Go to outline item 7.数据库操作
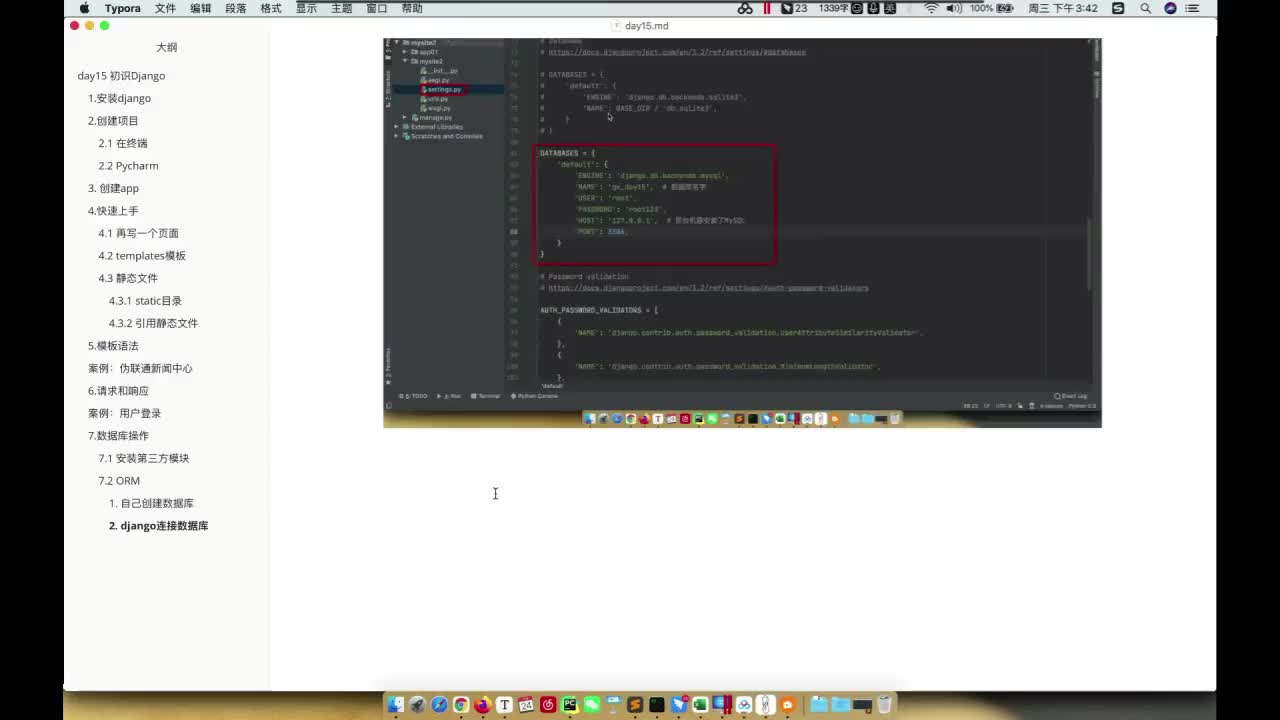 click(118, 436)
